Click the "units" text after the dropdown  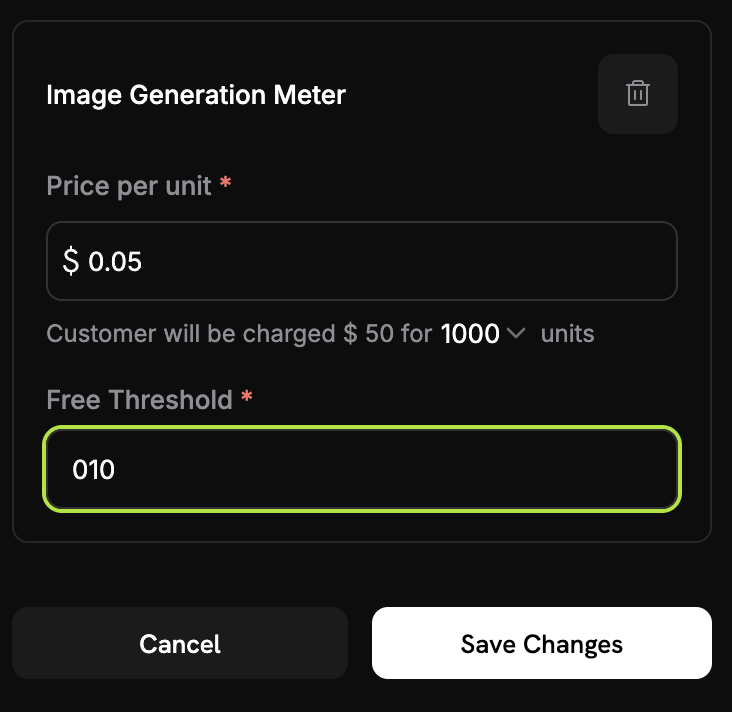click(x=567, y=334)
